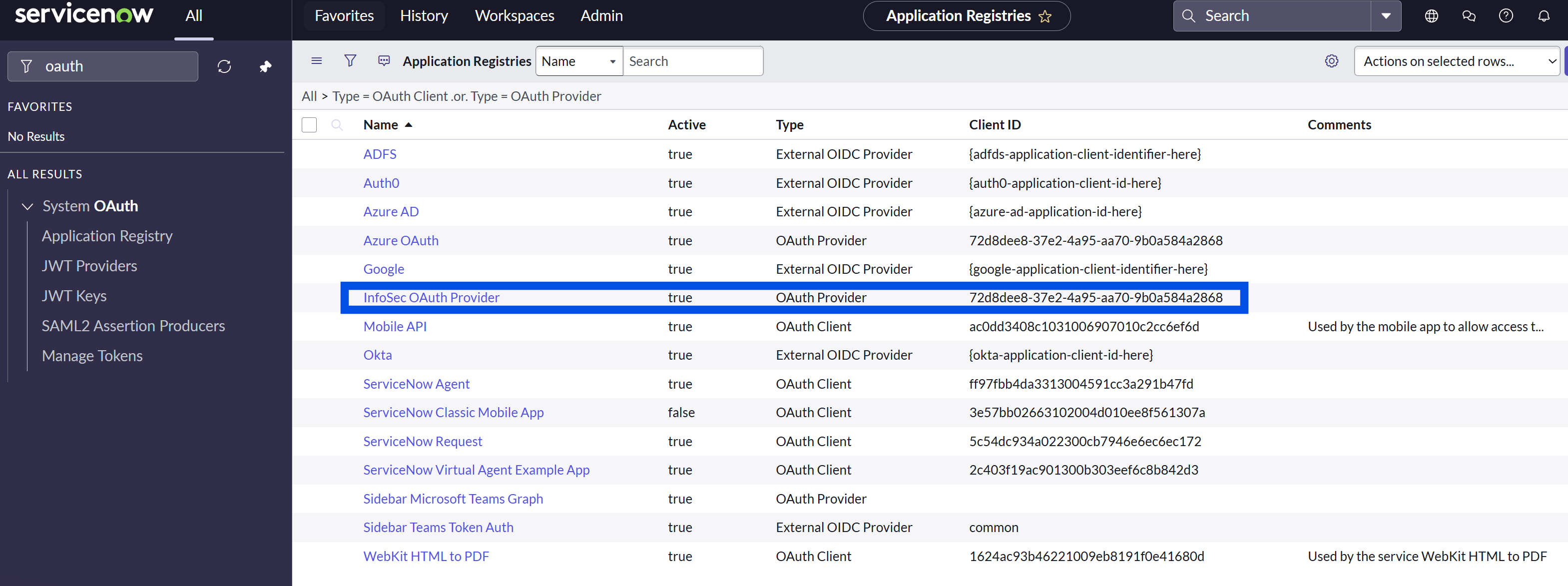Open the History menu
Image resolution: width=1568 pixels, height=586 pixels.
[x=424, y=16]
